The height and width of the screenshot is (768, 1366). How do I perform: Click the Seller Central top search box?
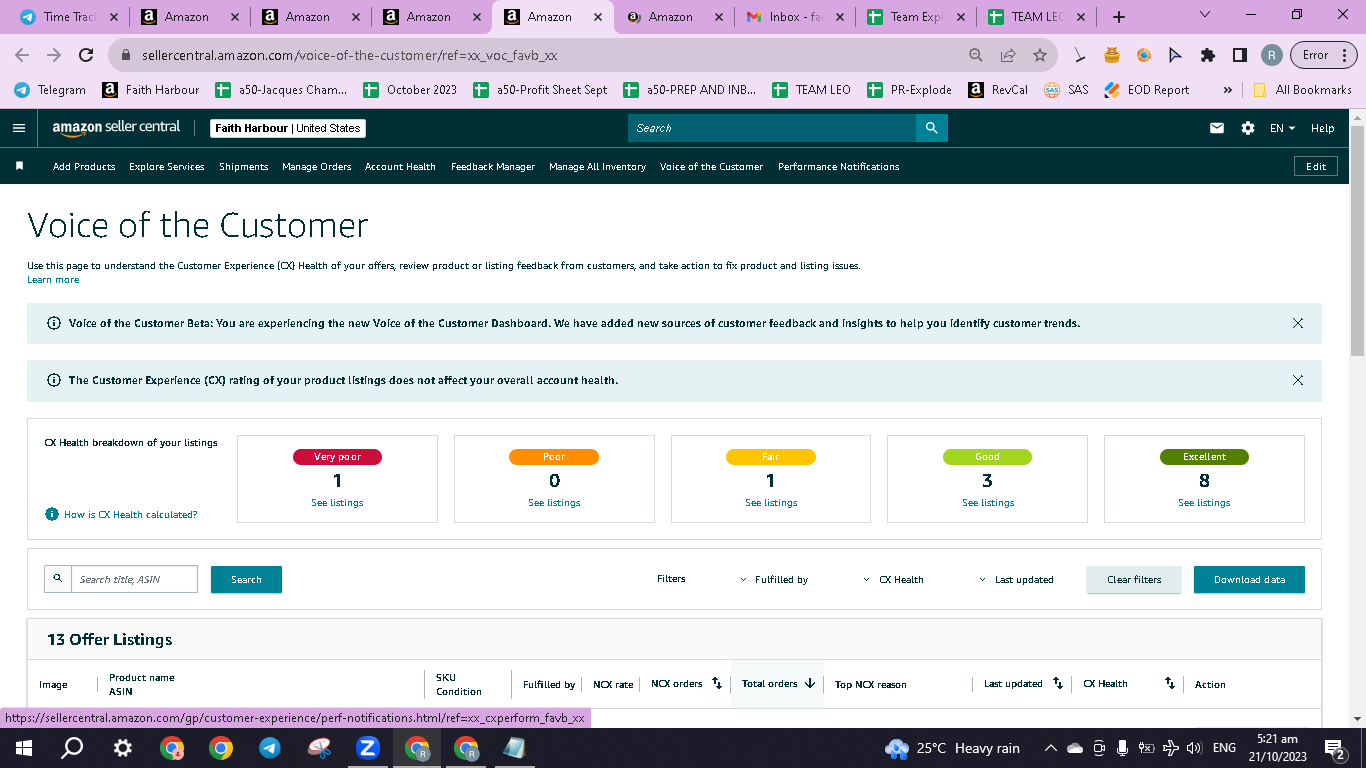tap(772, 128)
